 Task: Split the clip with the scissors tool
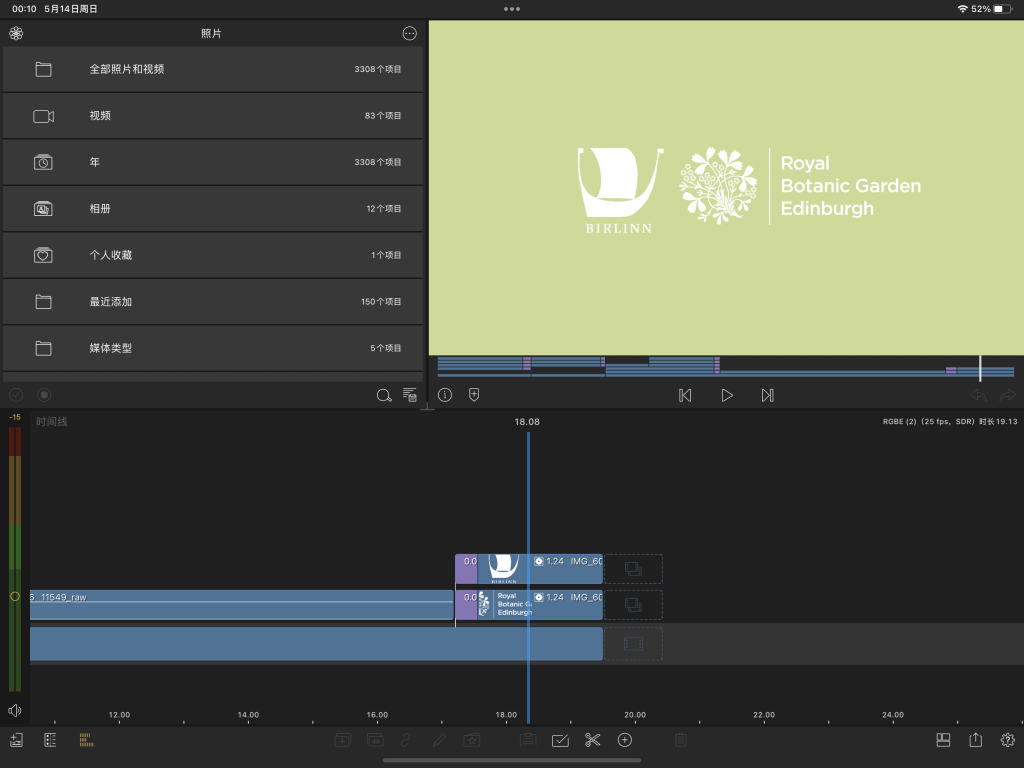coord(592,740)
